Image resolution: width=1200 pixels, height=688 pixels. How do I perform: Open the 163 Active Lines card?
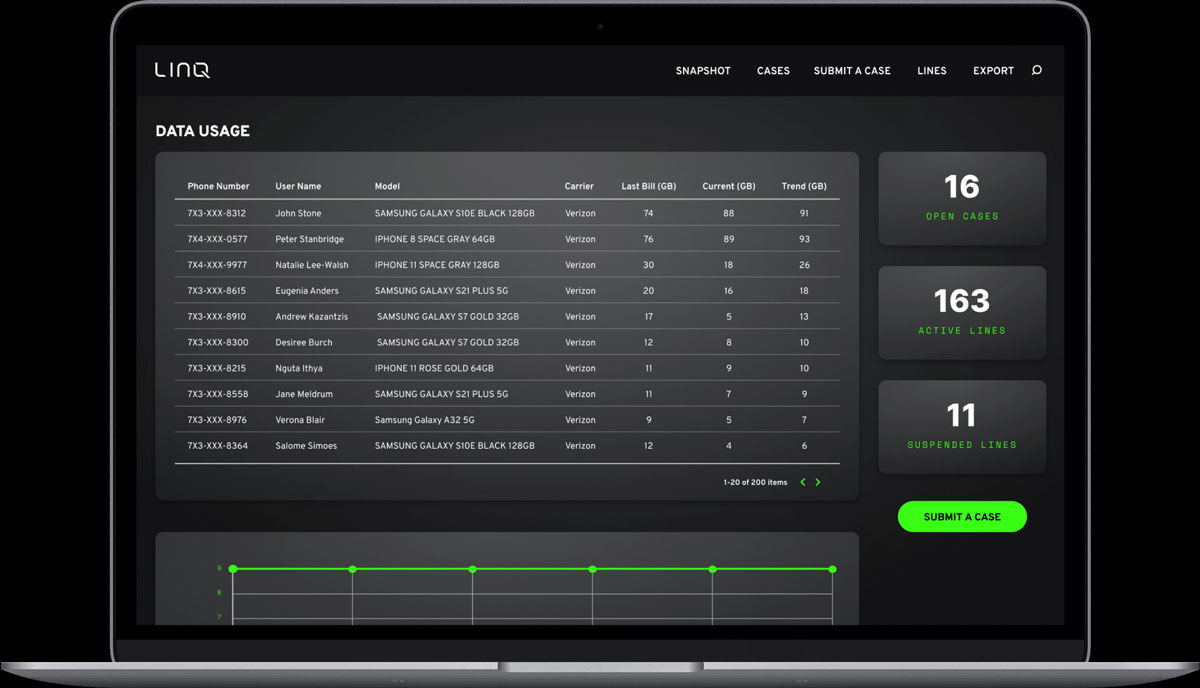(962, 312)
